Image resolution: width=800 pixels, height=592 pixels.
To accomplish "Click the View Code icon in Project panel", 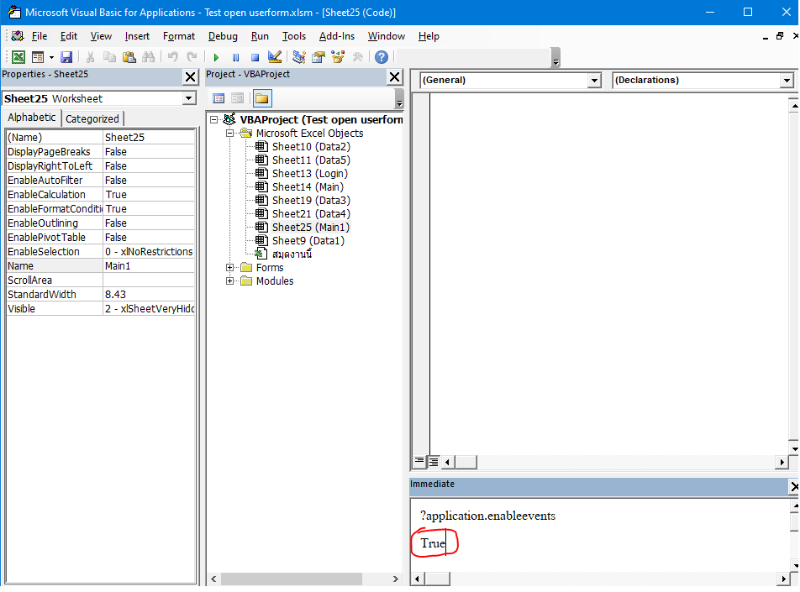I will 219,98.
